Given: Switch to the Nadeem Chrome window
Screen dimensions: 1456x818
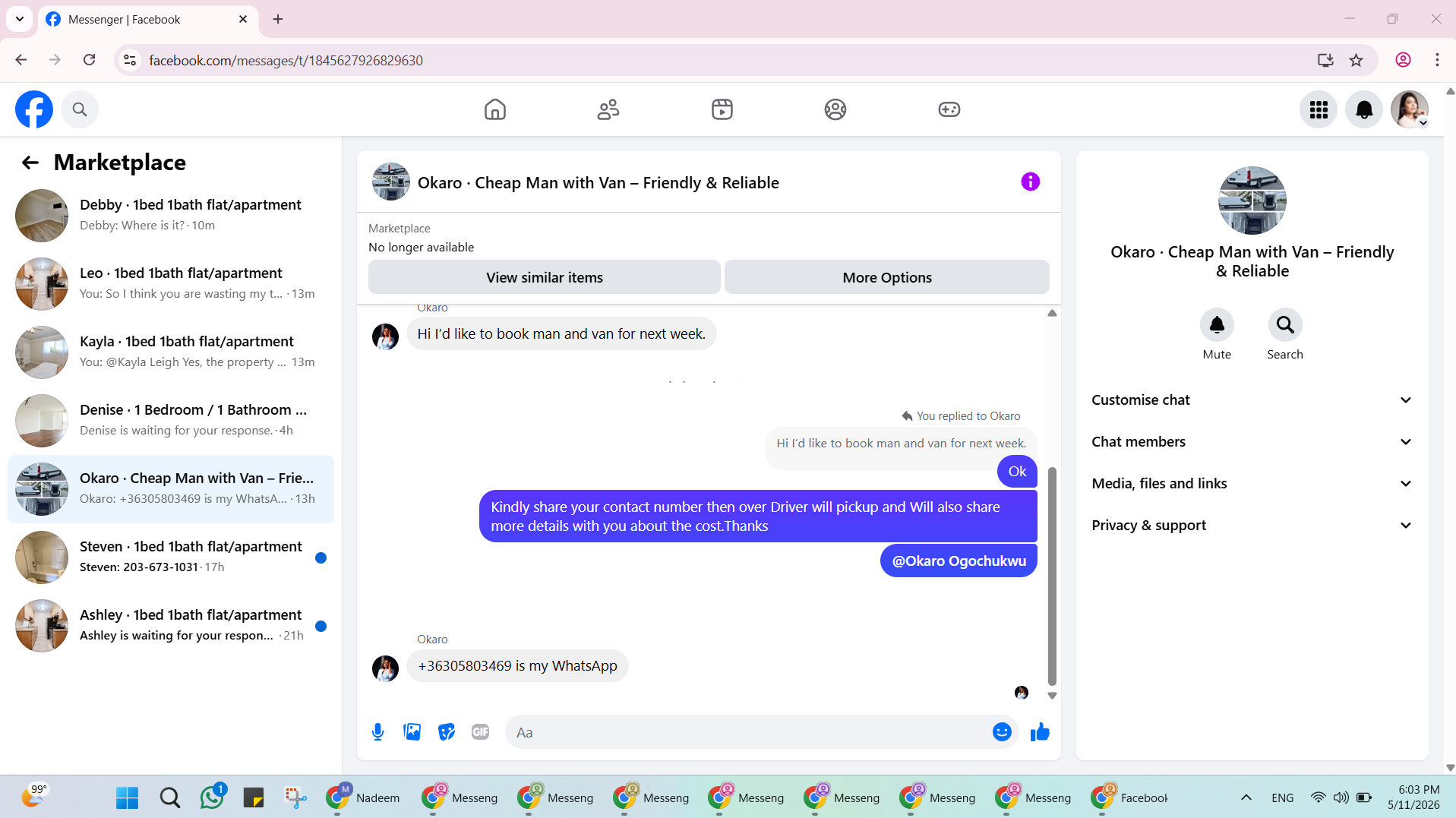Looking at the screenshot, I should click(364, 797).
